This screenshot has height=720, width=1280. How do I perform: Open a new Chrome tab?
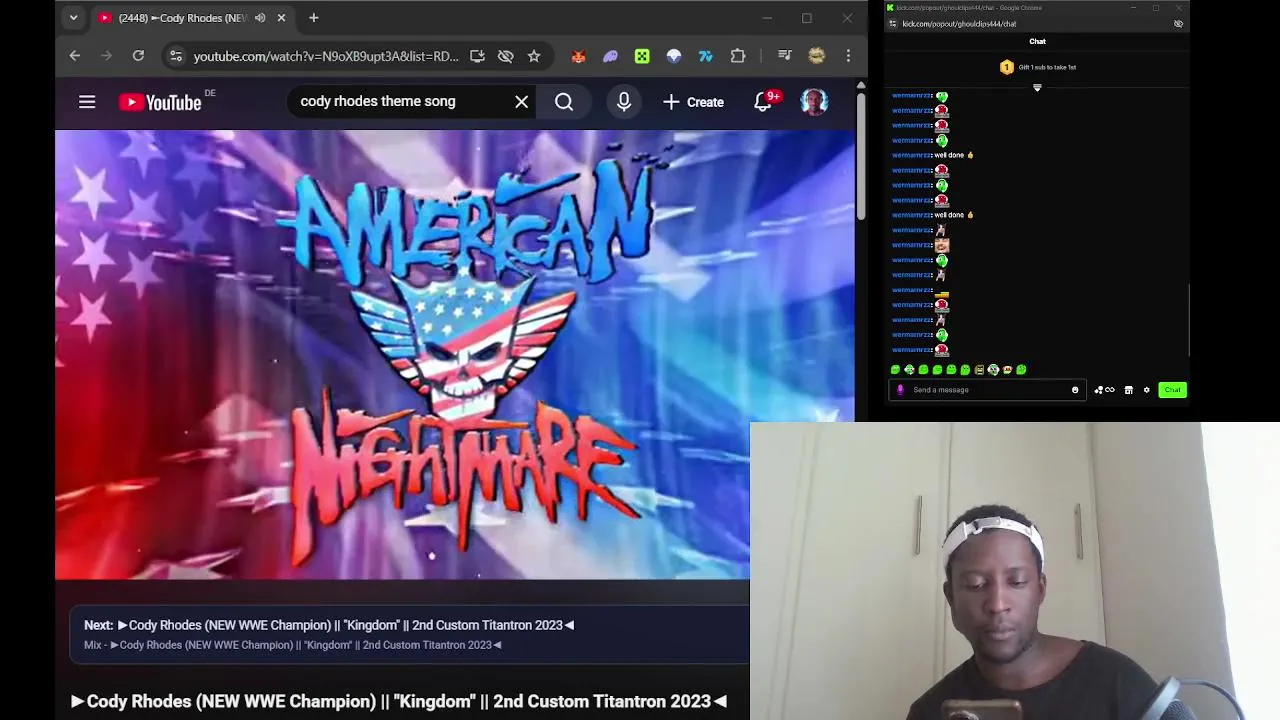(313, 18)
